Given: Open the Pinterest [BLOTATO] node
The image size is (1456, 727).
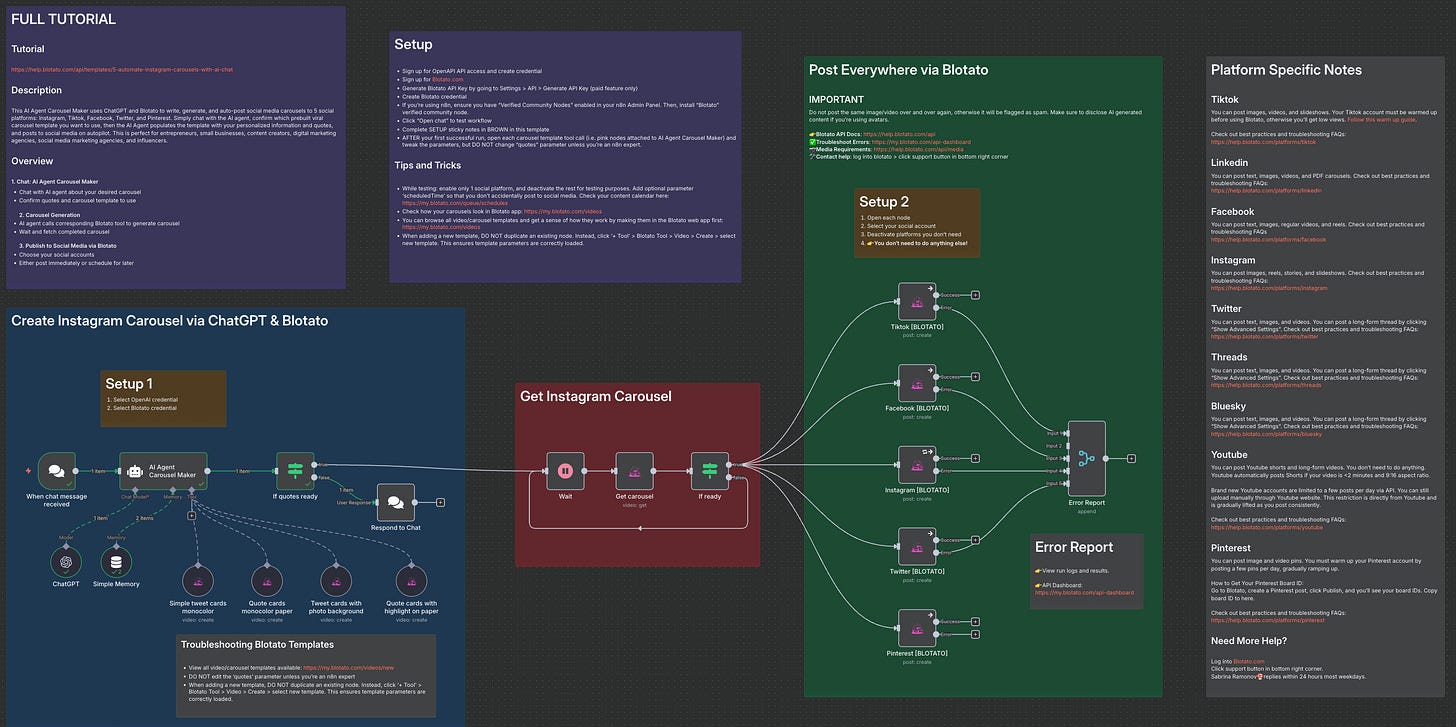Looking at the screenshot, I should (916, 625).
